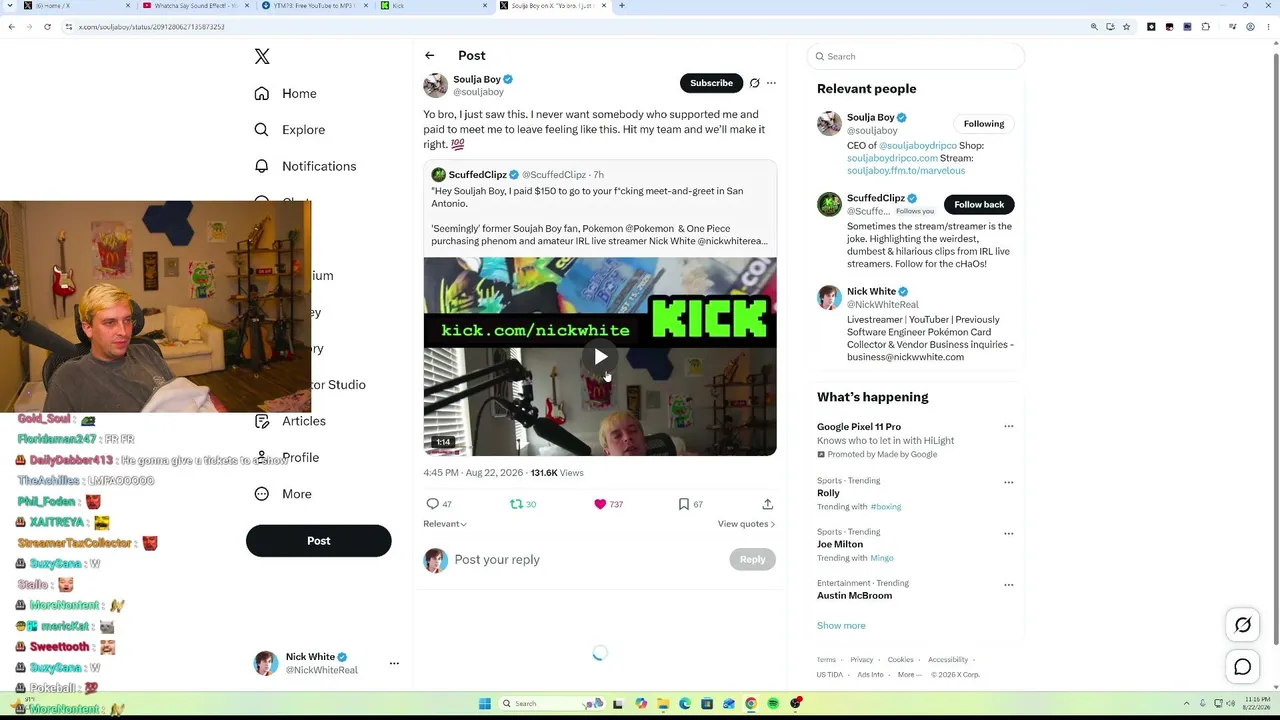1280x720 pixels.
Task: Click the Grok icon beside Subscribe
Action: pos(755,83)
